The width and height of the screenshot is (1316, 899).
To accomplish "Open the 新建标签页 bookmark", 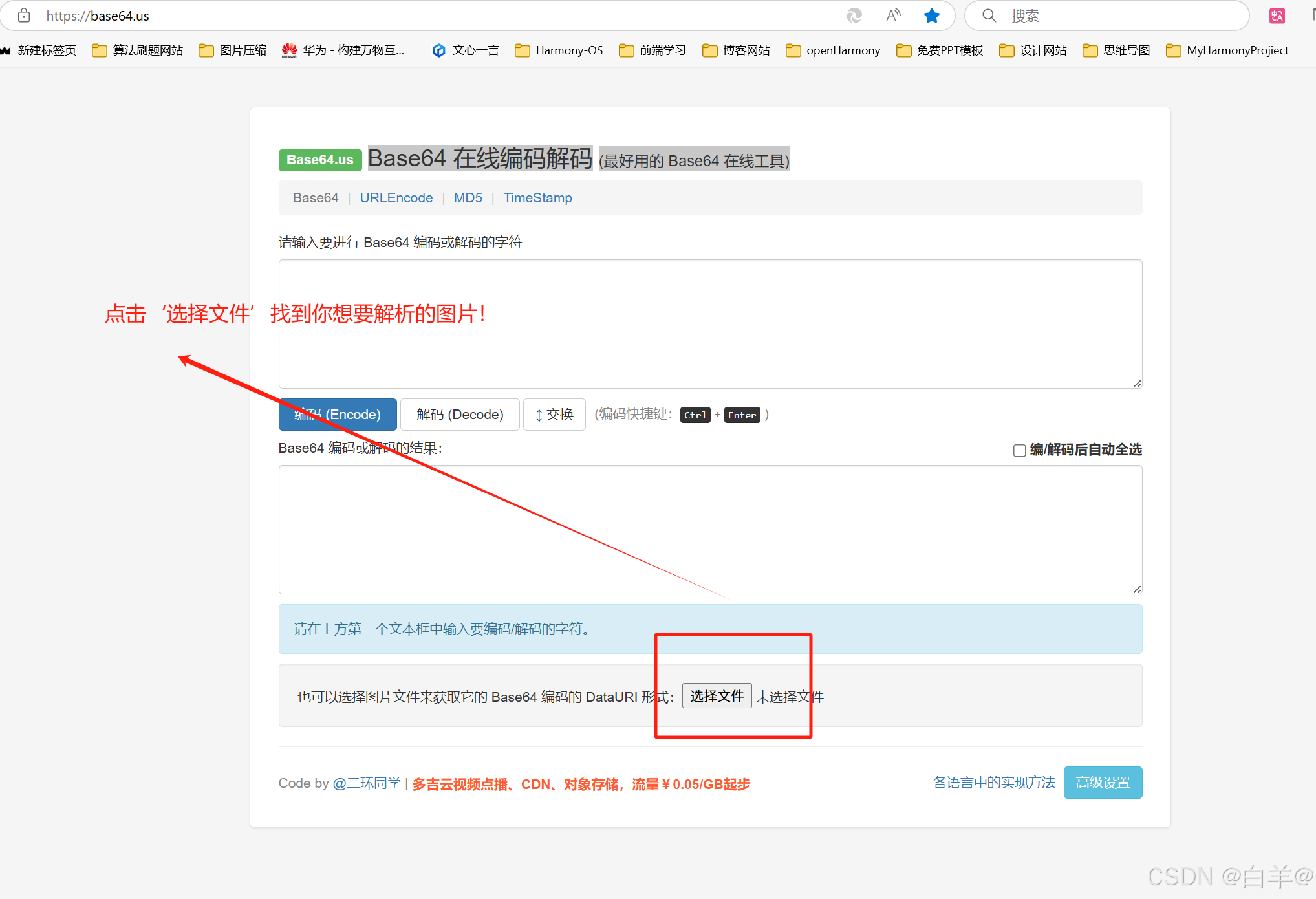I will tap(38, 50).
